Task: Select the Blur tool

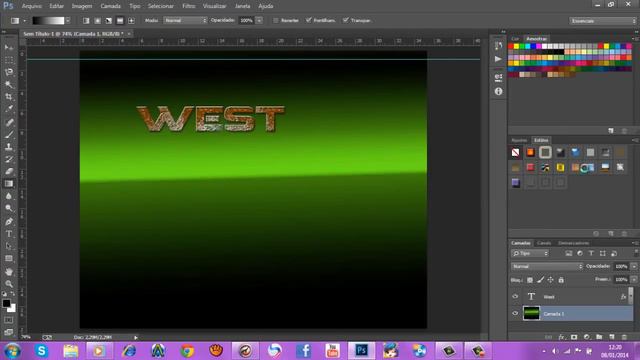Action: (9, 196)
